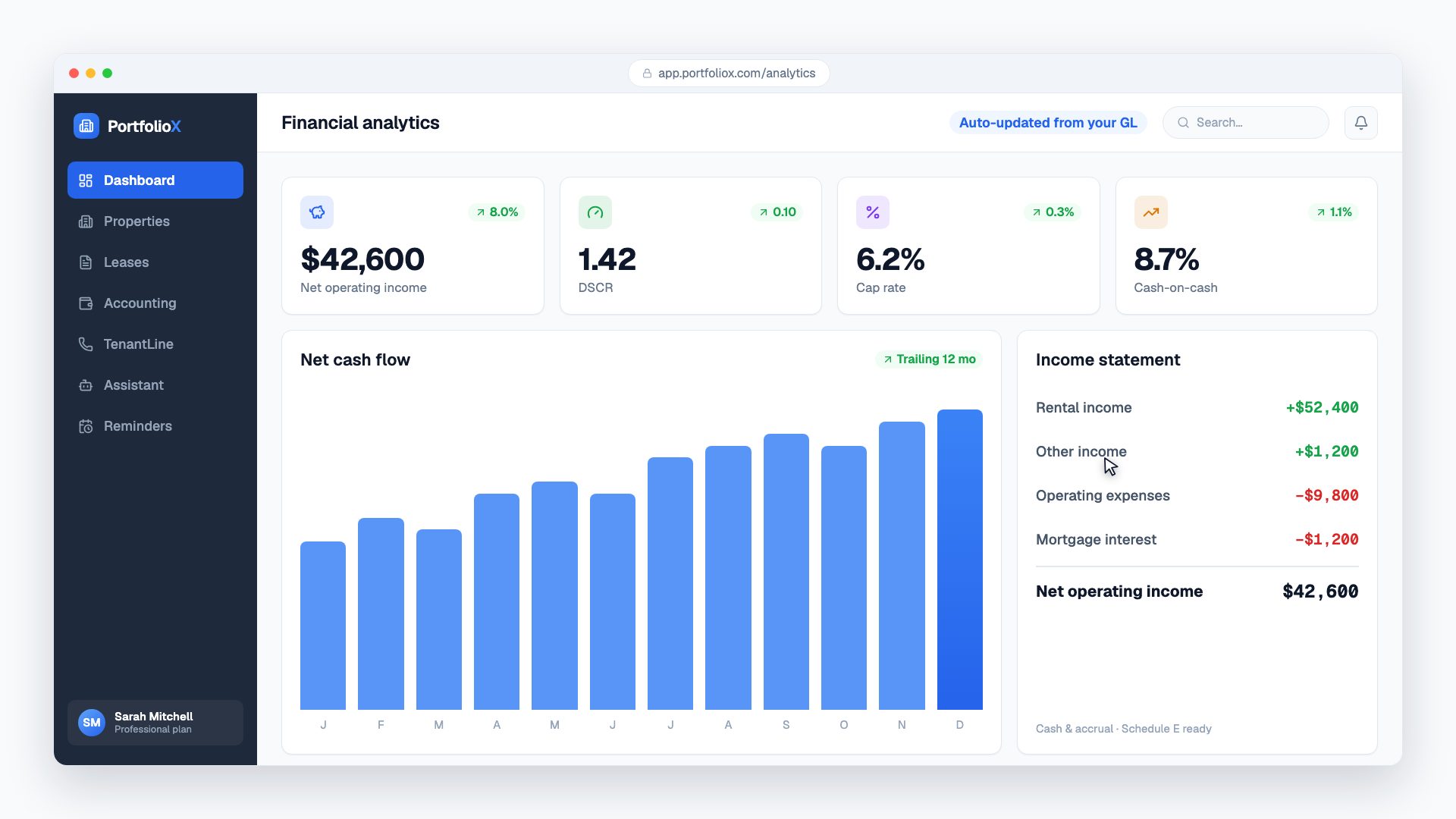Click the Properties building icon

click(86, 221)
